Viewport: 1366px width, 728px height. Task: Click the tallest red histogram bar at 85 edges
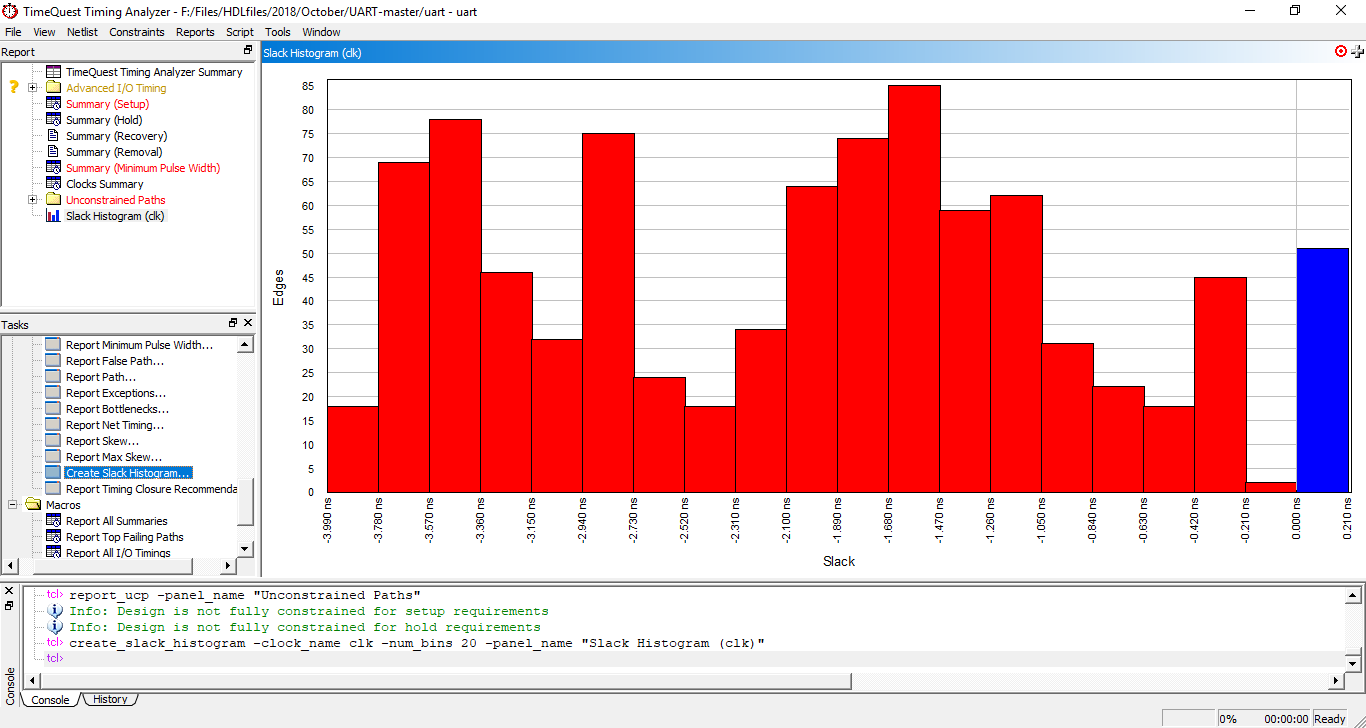click(x=914, y=288)
